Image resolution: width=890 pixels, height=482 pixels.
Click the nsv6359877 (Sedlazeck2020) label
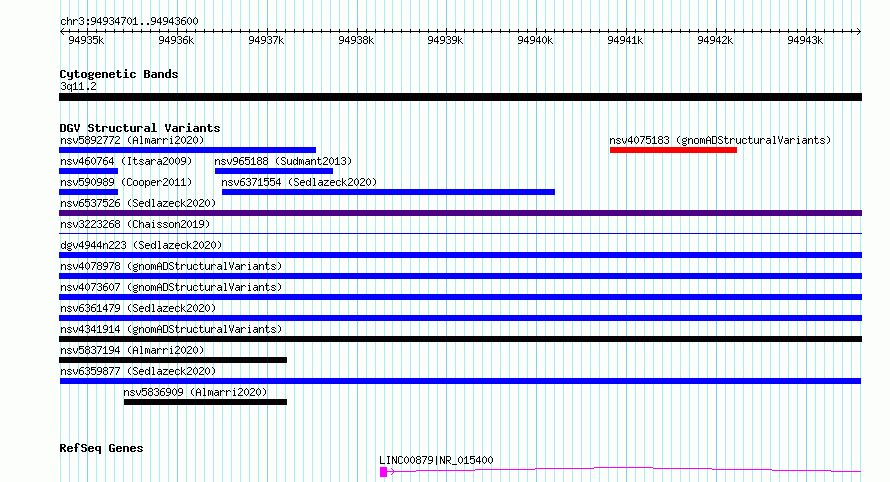tap(138, 371)
